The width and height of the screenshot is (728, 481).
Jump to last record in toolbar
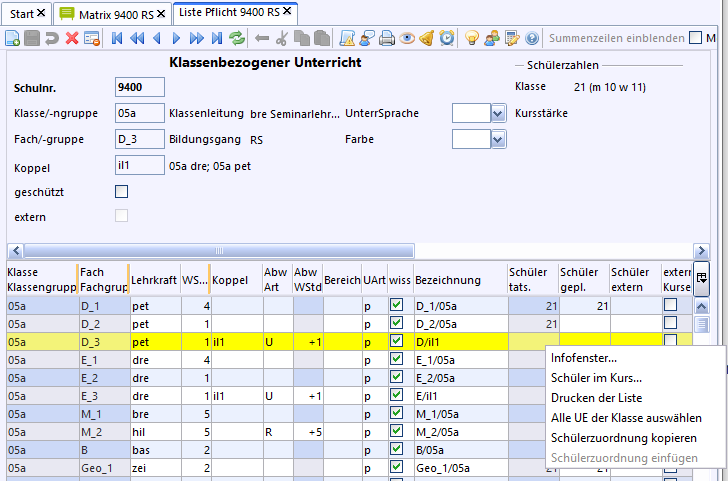[x=217, y=38]
